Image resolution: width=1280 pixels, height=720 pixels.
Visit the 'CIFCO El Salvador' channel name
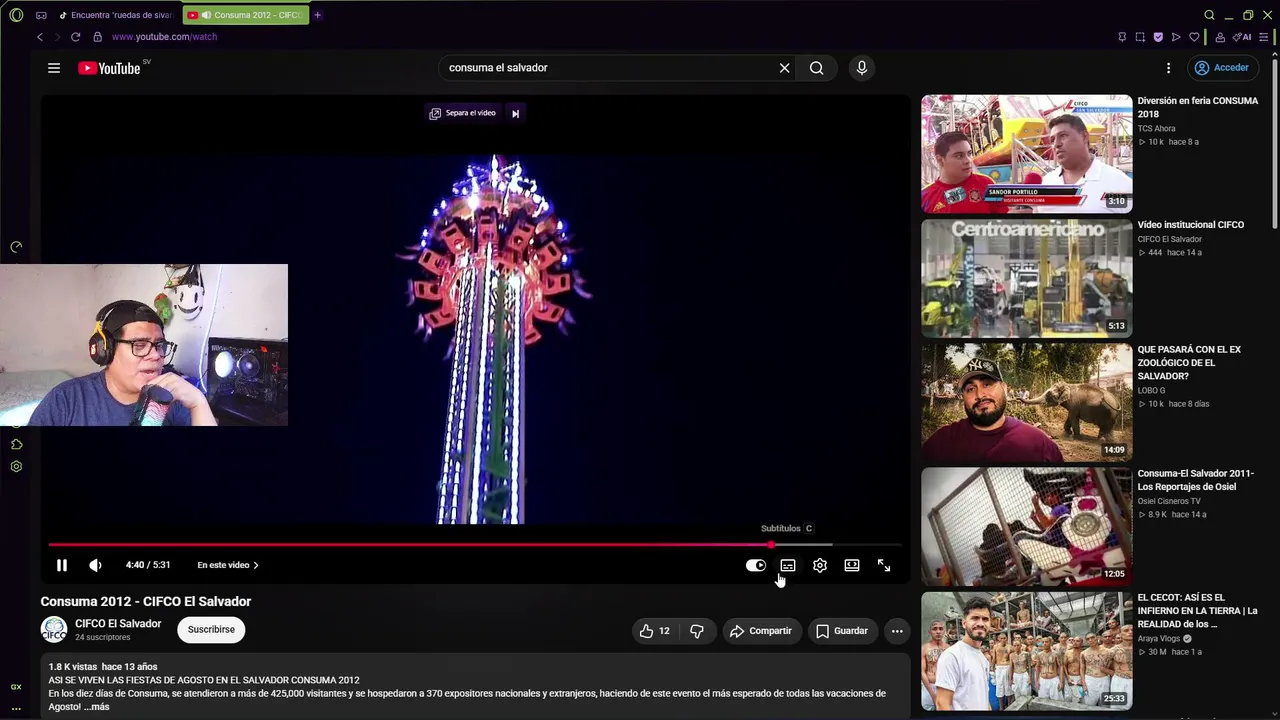click(118, 624)
